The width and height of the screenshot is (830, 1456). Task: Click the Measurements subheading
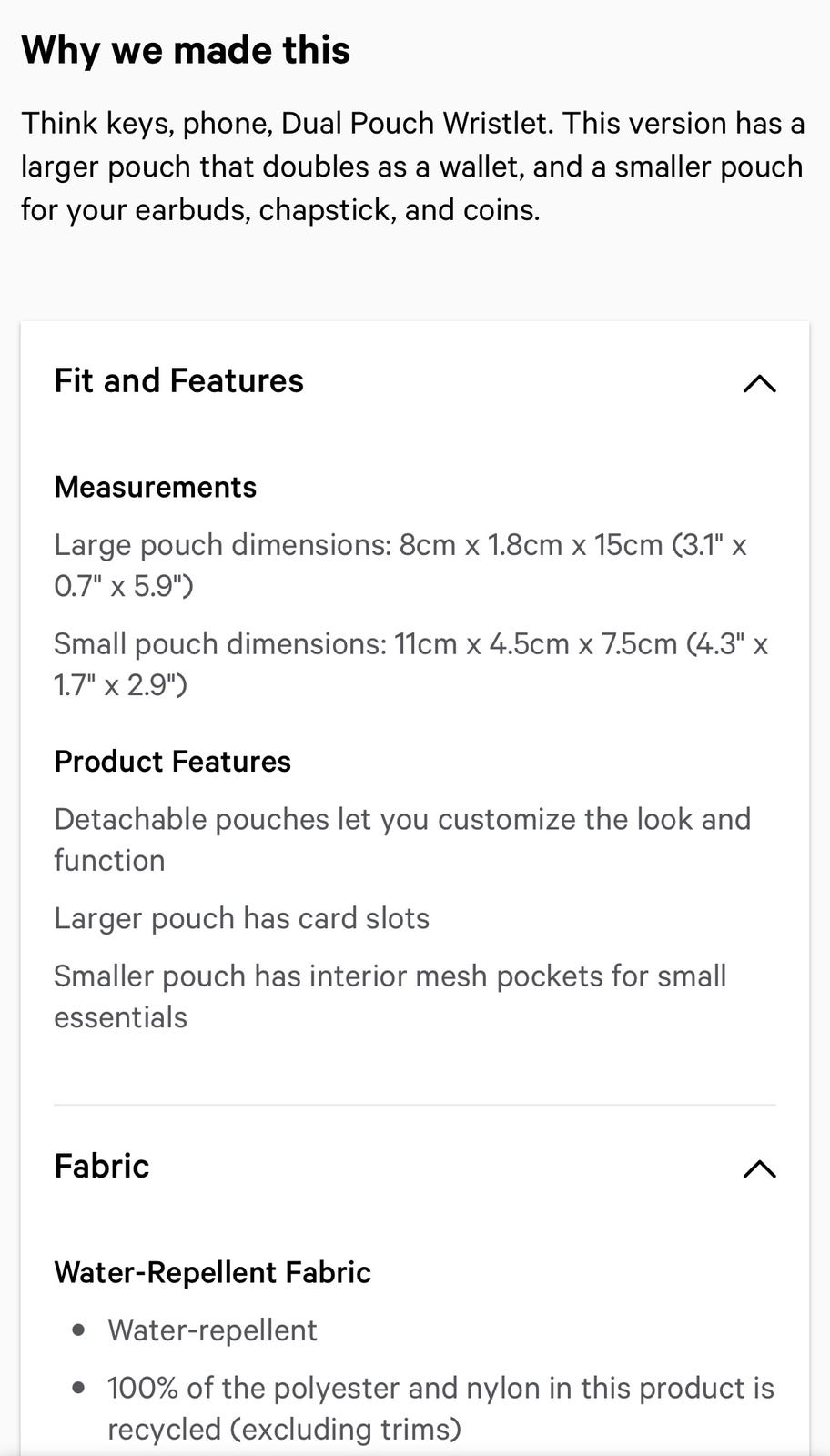156,487
